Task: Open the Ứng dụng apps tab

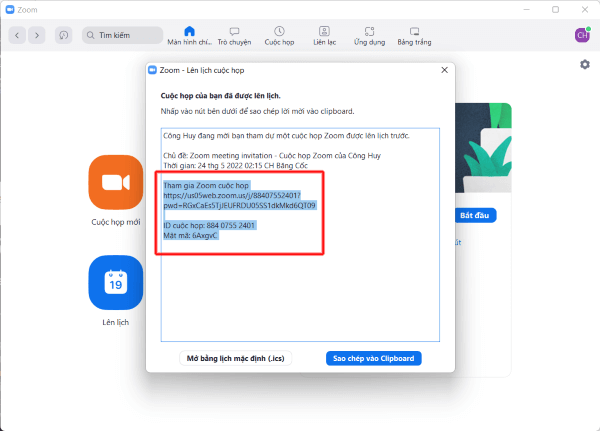Action: [x=370, y=36]
